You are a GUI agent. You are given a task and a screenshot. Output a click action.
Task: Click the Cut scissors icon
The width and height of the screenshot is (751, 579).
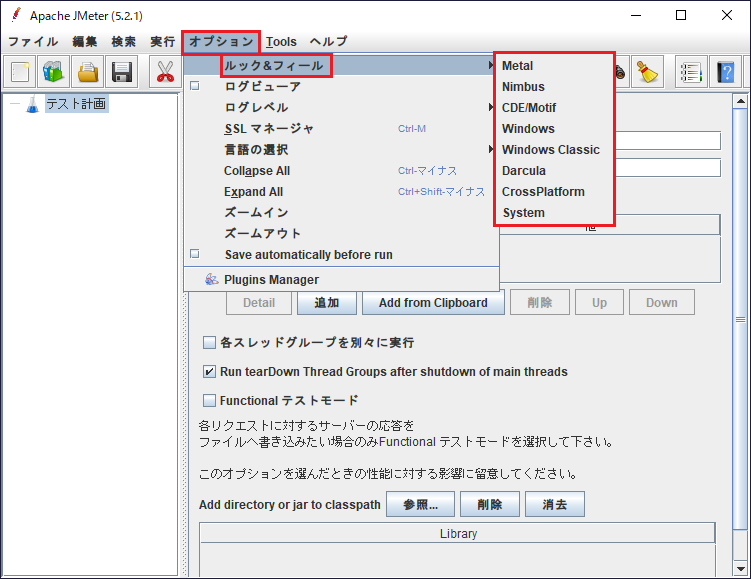point(165,72)
